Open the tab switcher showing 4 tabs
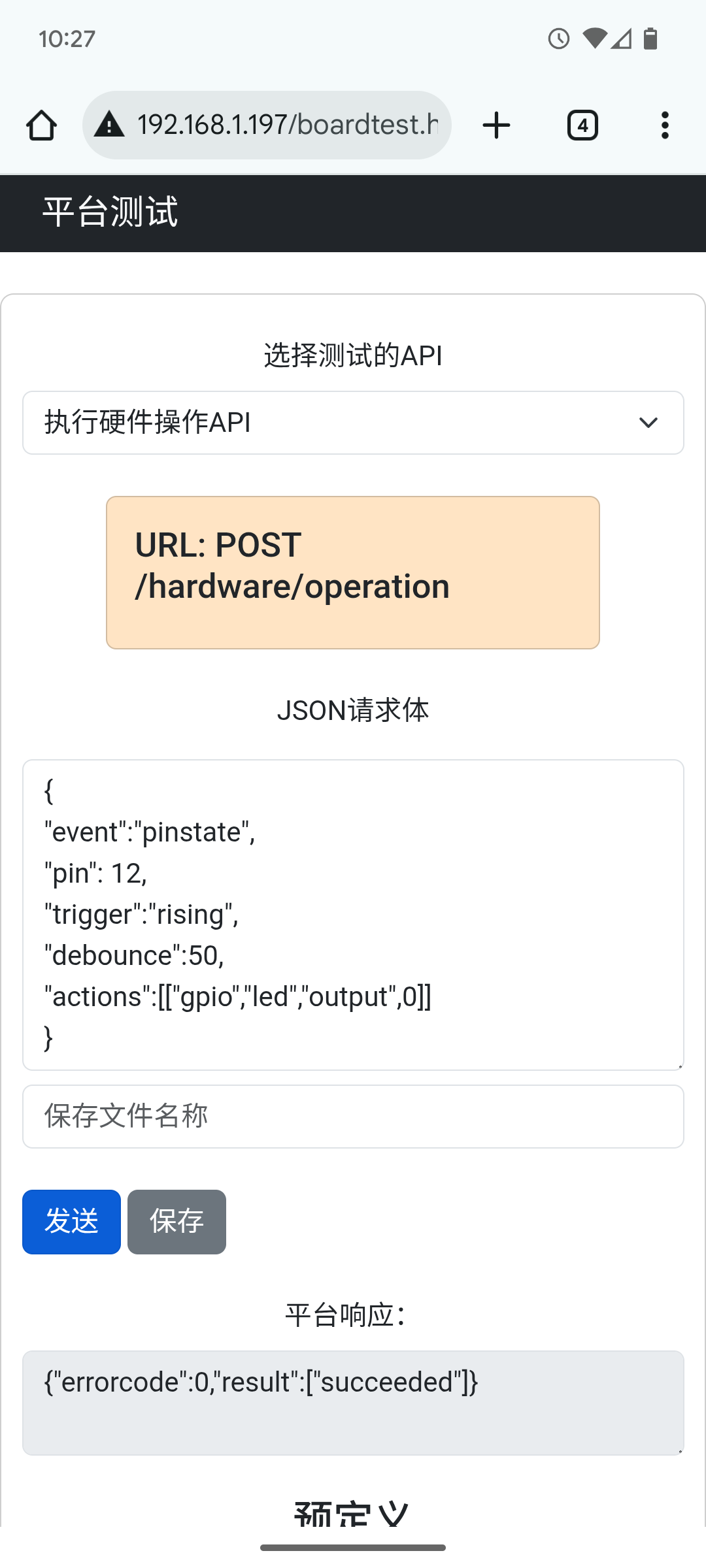This screenshot has height=1568, width=706. point(582,125)
